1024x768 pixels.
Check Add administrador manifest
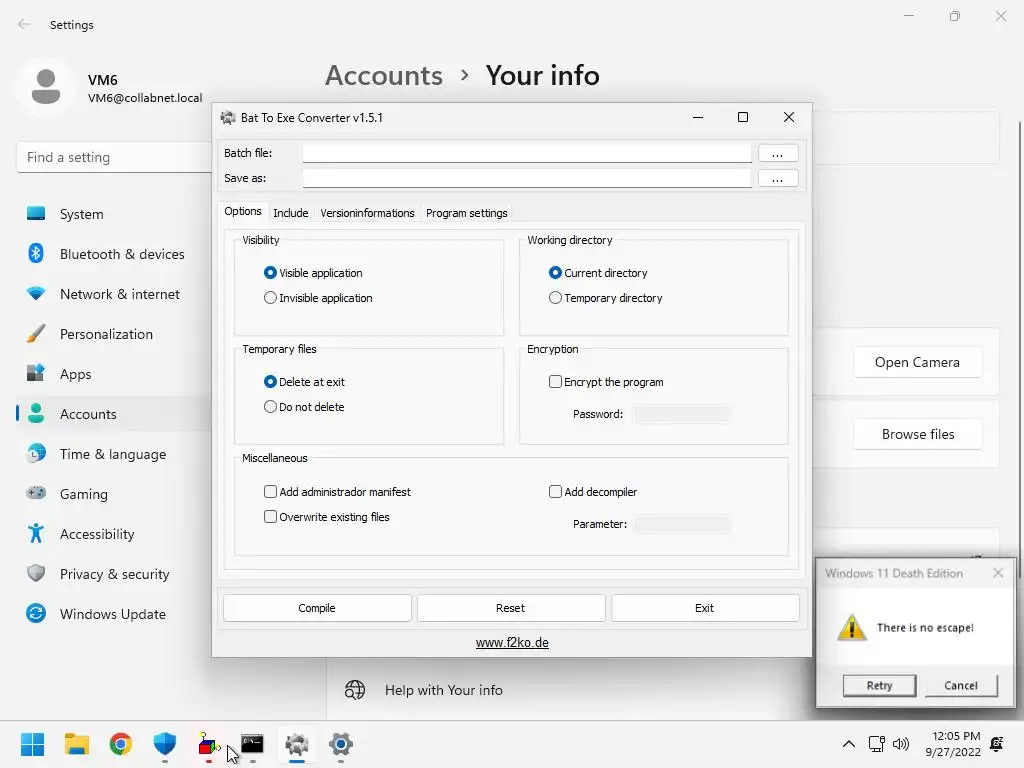point(270,491)
